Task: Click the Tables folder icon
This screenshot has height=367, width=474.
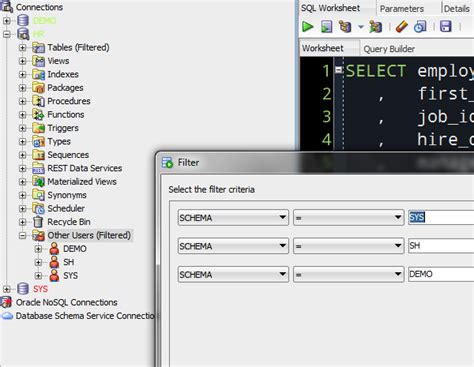Action: (x=39, y=48)
